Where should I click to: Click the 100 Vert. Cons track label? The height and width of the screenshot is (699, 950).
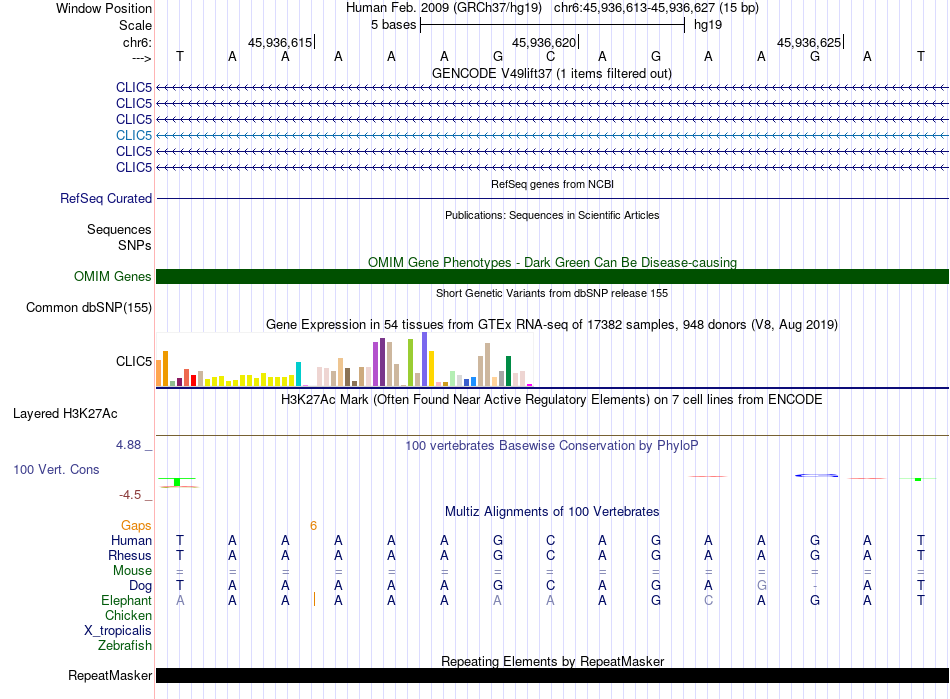point(56,469)
